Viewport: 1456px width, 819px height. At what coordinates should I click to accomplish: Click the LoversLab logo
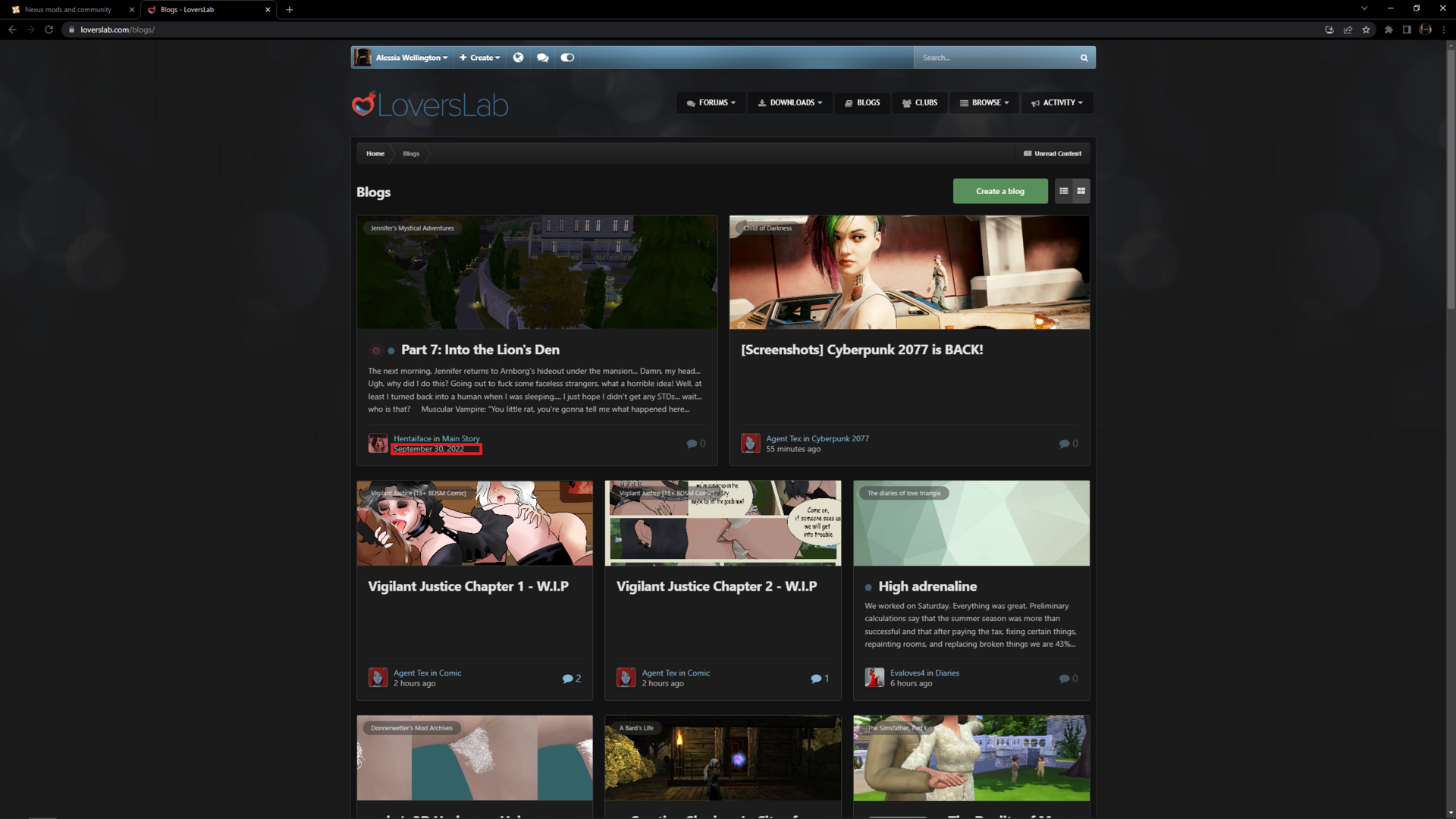pos(430,105)
